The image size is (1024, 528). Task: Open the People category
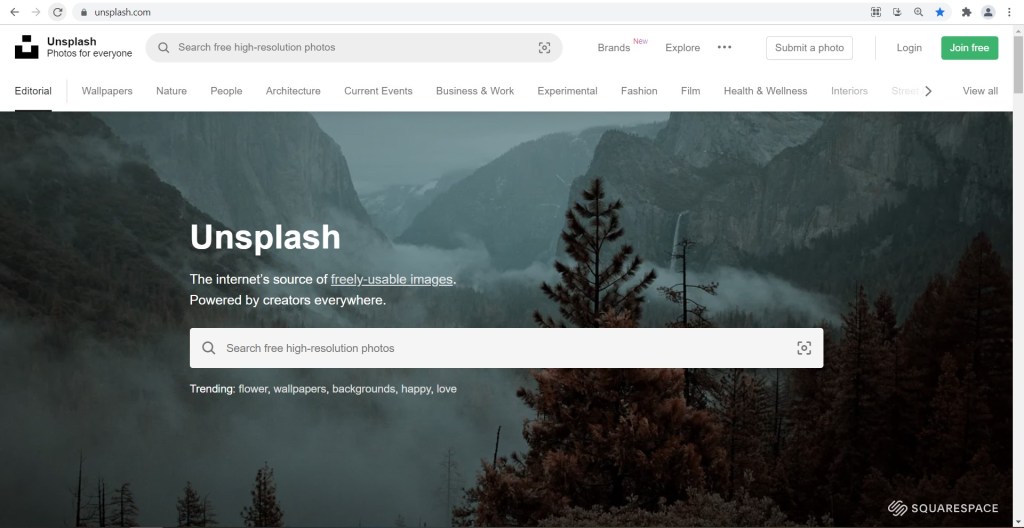pyautogui.click(x=226, y=91)
